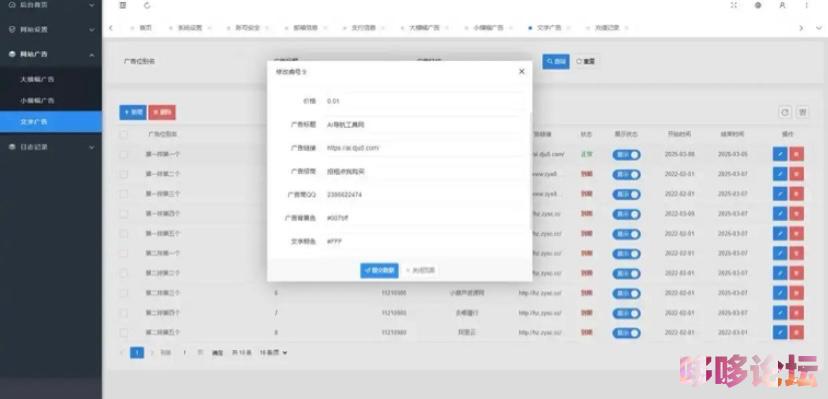Click blue edit icon in first table row
The width and height of the screenshot is (828, 399).
[x=779, y=154]
